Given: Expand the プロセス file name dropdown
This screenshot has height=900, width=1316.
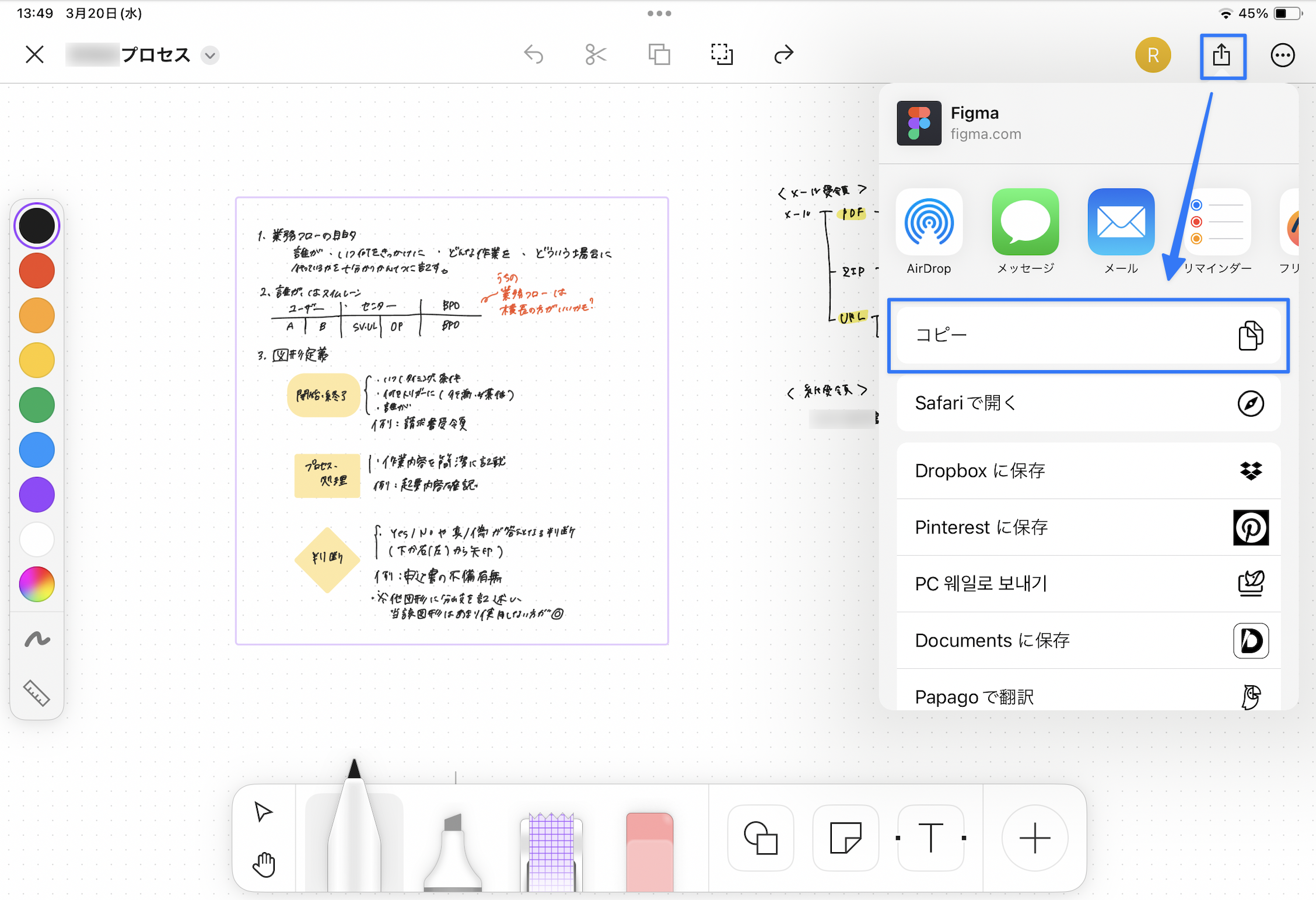Looking at the screenshot, I should click(210, 55).
